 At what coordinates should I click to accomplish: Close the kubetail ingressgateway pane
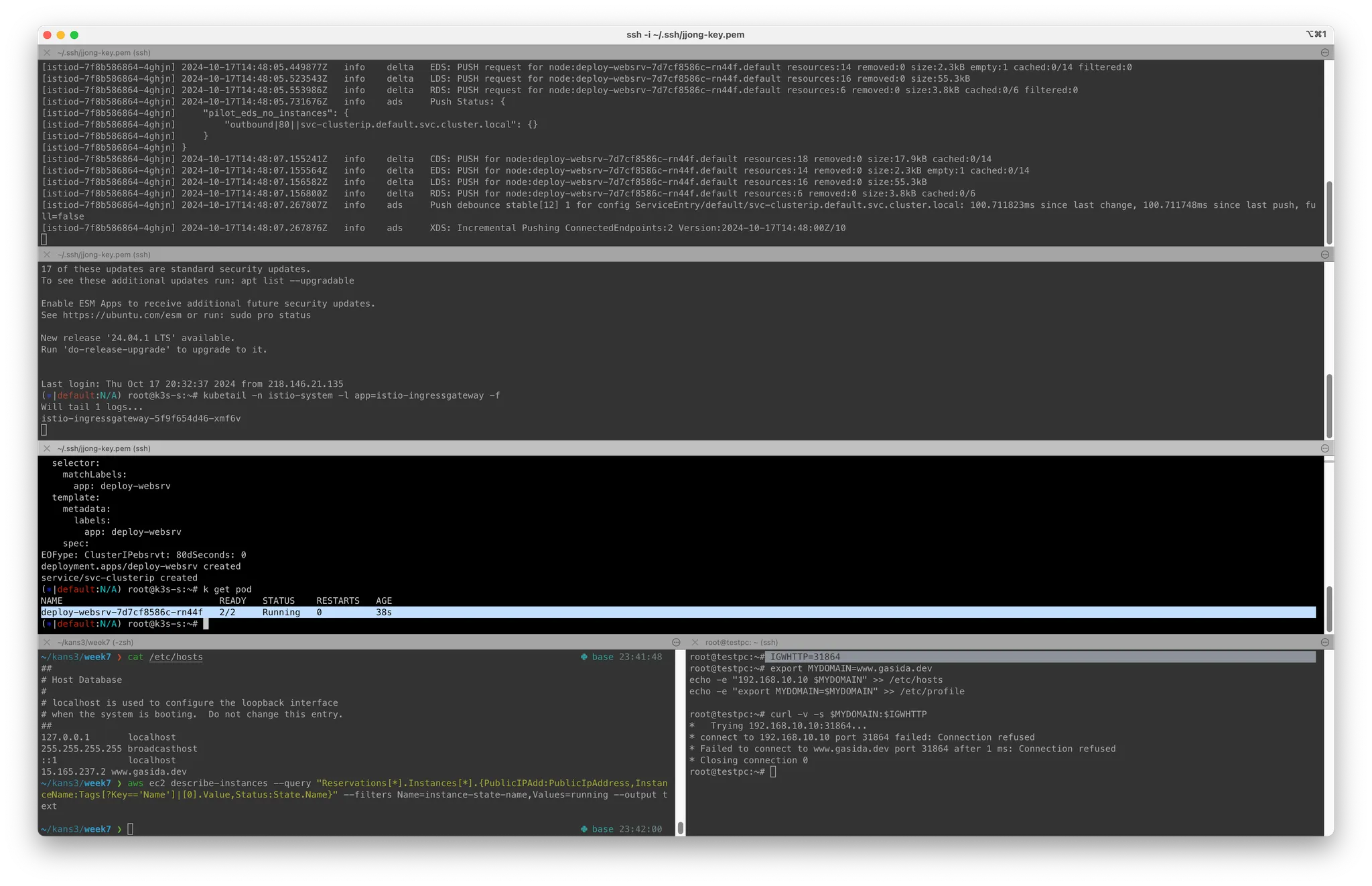46,255
